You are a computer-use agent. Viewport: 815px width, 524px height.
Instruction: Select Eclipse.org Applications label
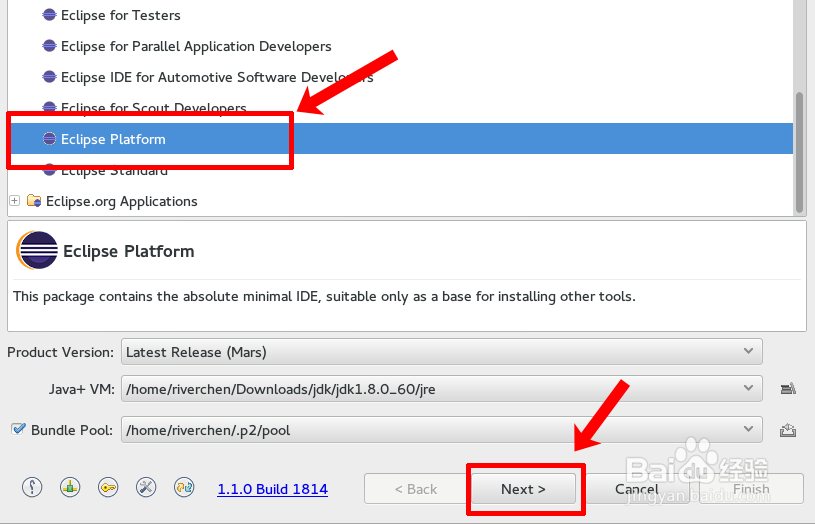pos(122,201)
